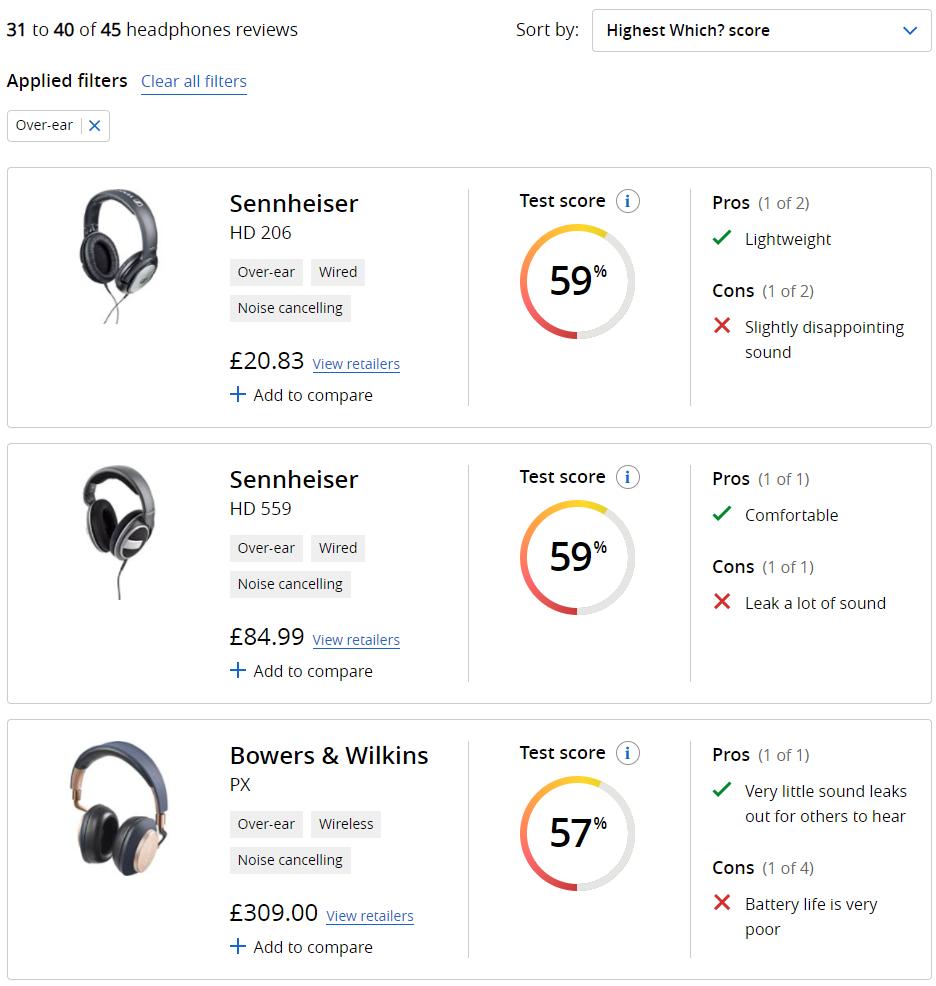Click the dropdown chevron arrow in sort box
Viewport: 936px width, 986px height.
(x=910, y=31)
